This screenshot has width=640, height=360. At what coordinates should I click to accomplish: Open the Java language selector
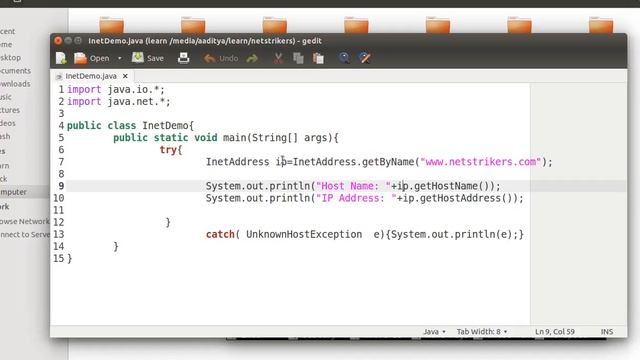(434, 331)
